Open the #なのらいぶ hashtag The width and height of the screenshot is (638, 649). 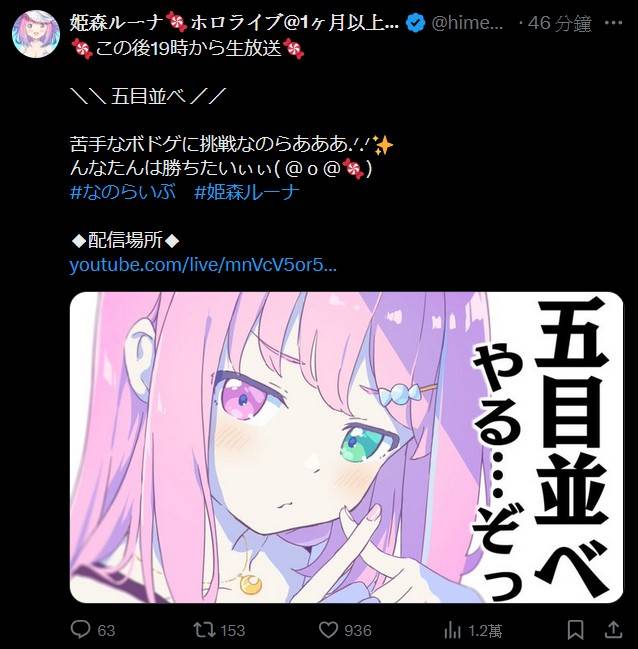coord(123,192)
